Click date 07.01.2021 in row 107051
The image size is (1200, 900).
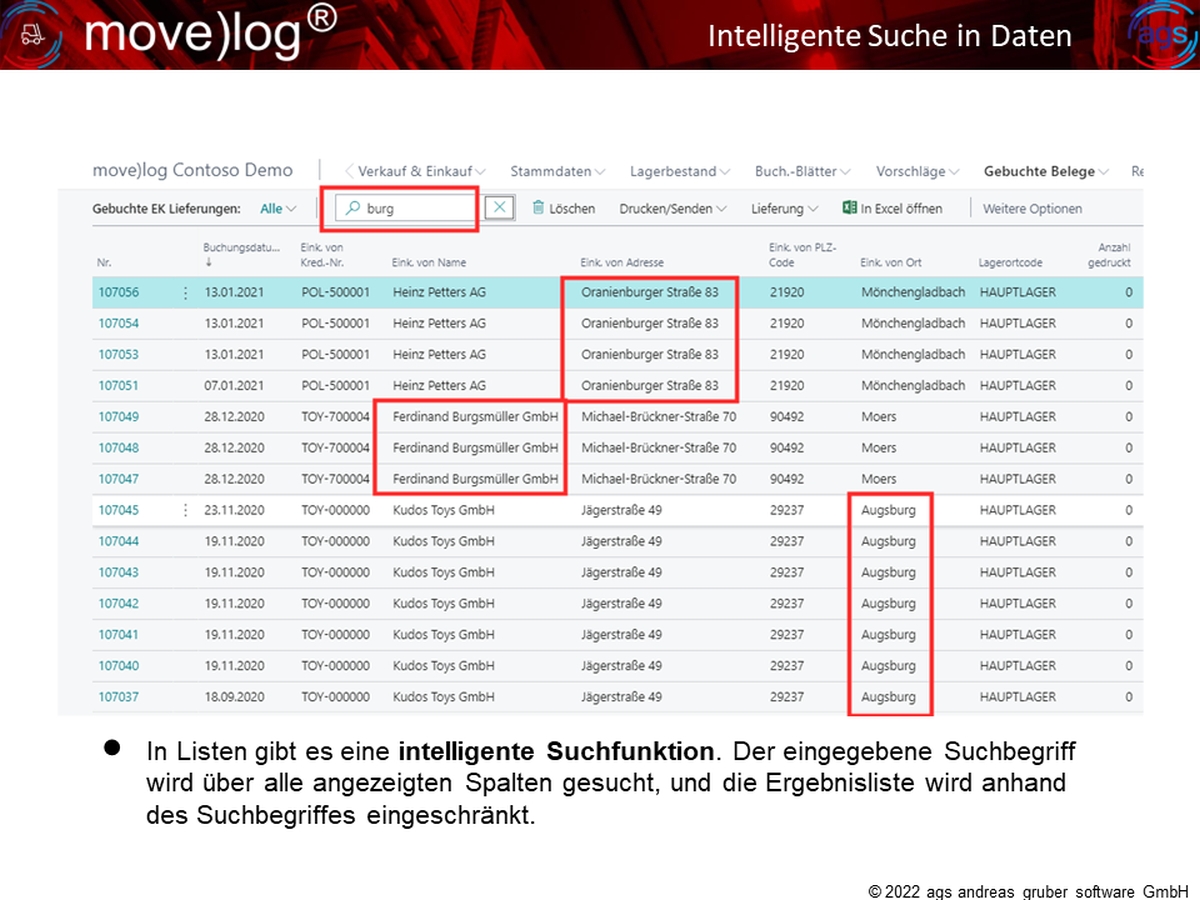pyautogui.click(x=234, y=386)
